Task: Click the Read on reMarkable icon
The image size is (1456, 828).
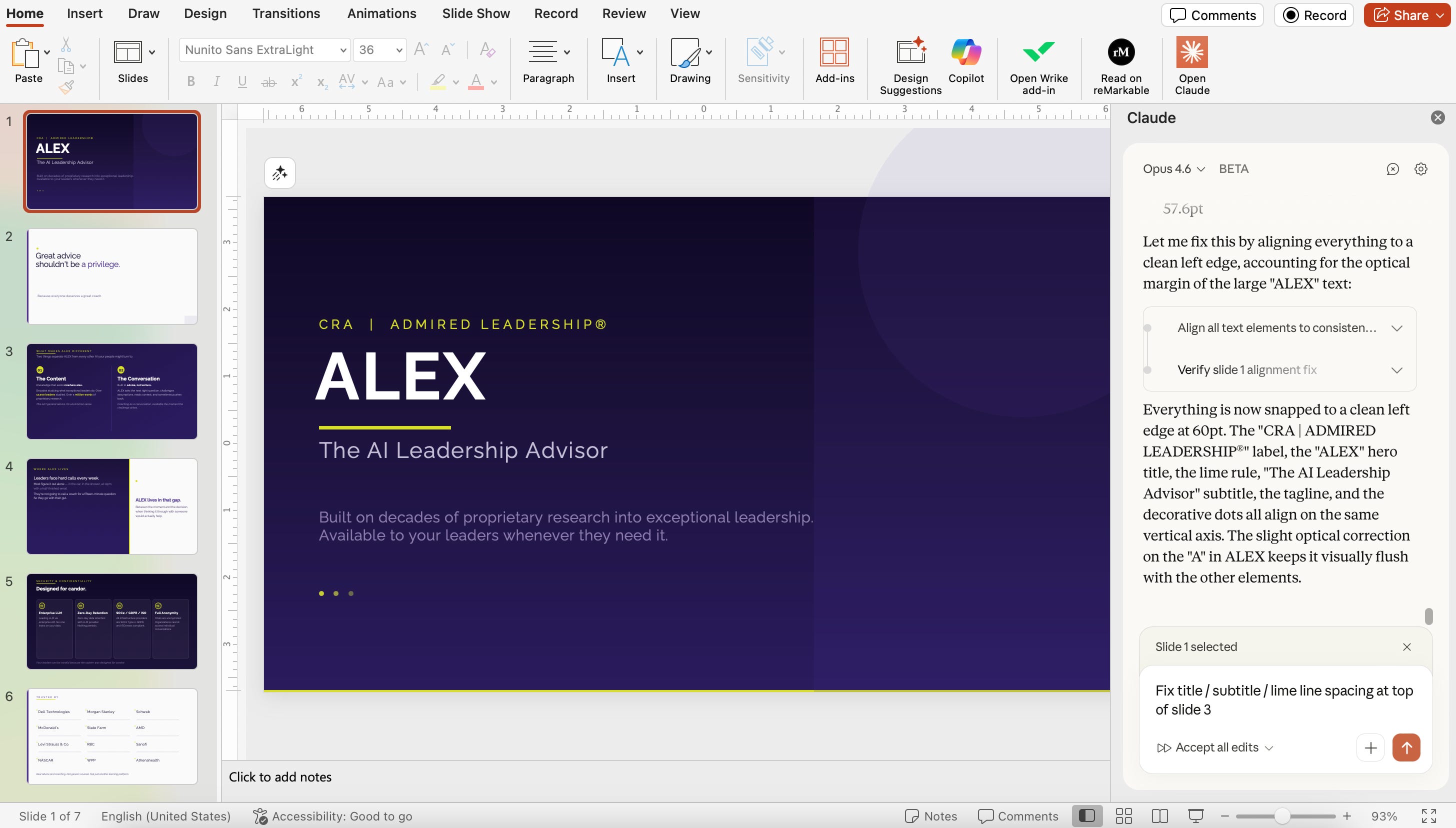Action: (1120, 52)
